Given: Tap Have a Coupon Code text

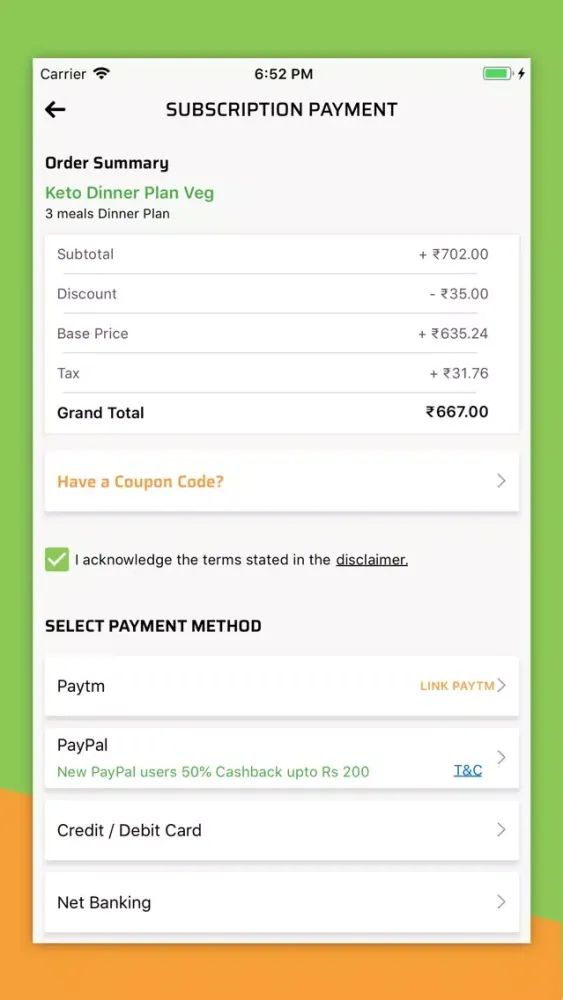Looking at the screenshot, I should (x=140, y=482).
